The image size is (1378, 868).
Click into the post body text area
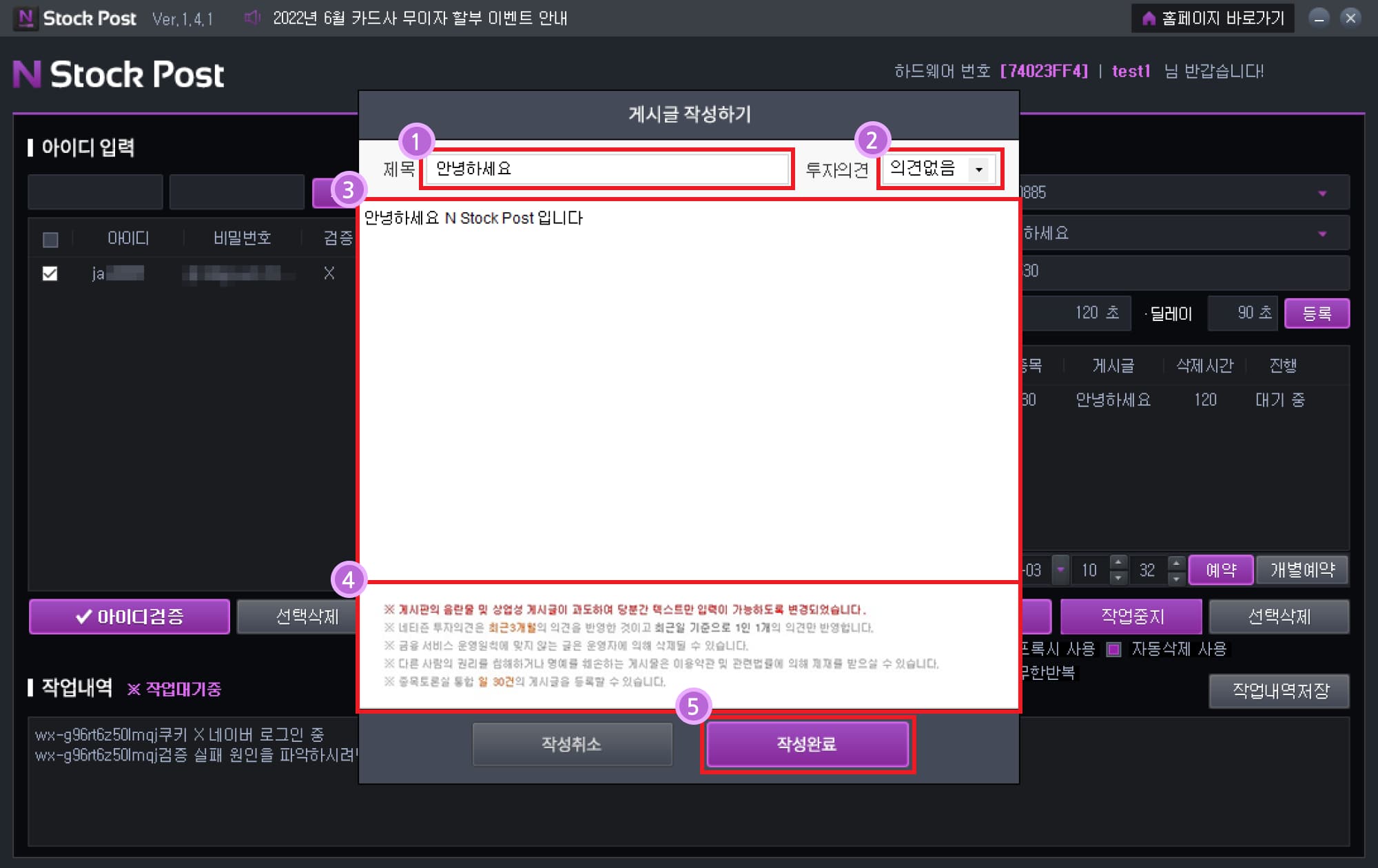click(688, 391)
